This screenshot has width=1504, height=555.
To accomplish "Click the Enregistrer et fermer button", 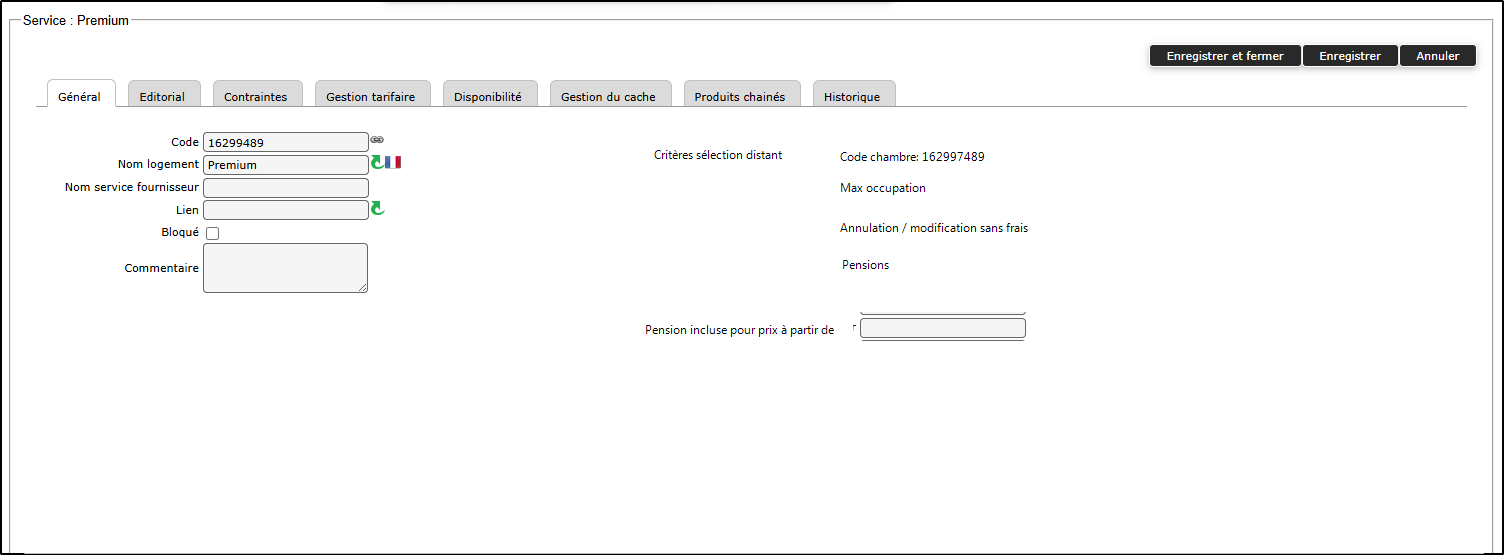I will pos(1224,56).
